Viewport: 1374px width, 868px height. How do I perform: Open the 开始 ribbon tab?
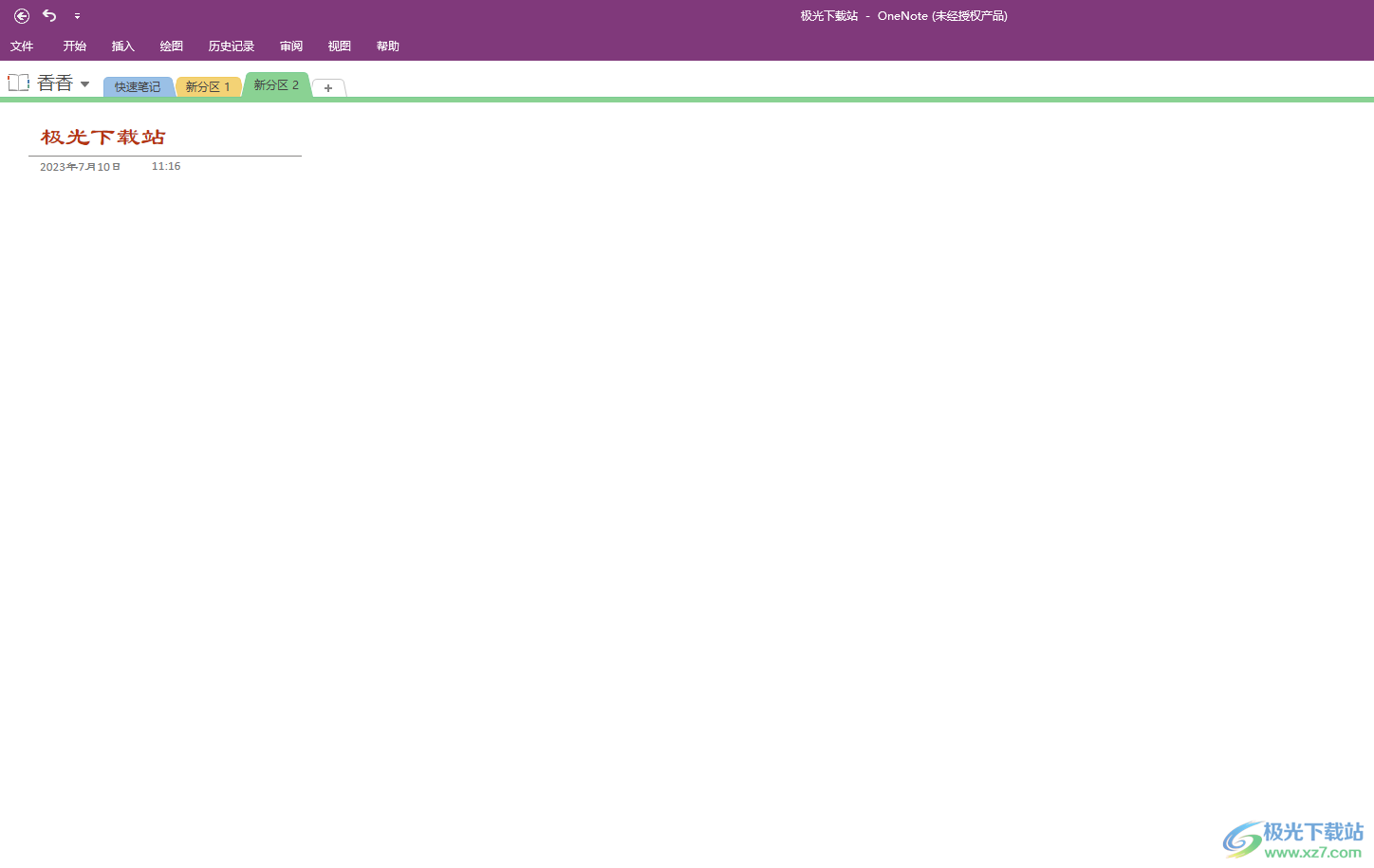pyautogui.click(x=75, y=46)
